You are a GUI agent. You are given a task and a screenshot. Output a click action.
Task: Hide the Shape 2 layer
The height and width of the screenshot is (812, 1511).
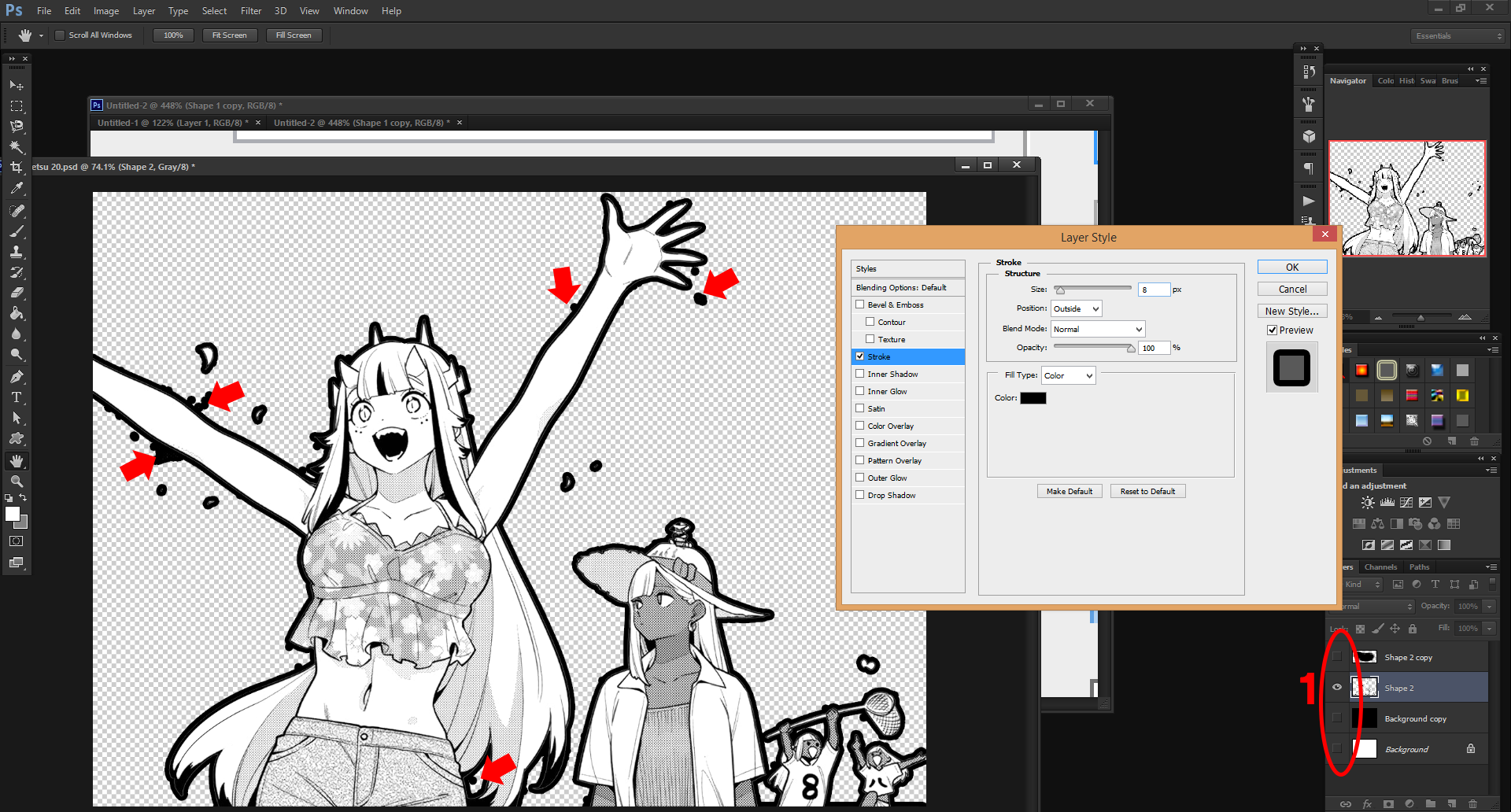[1337, 688]
